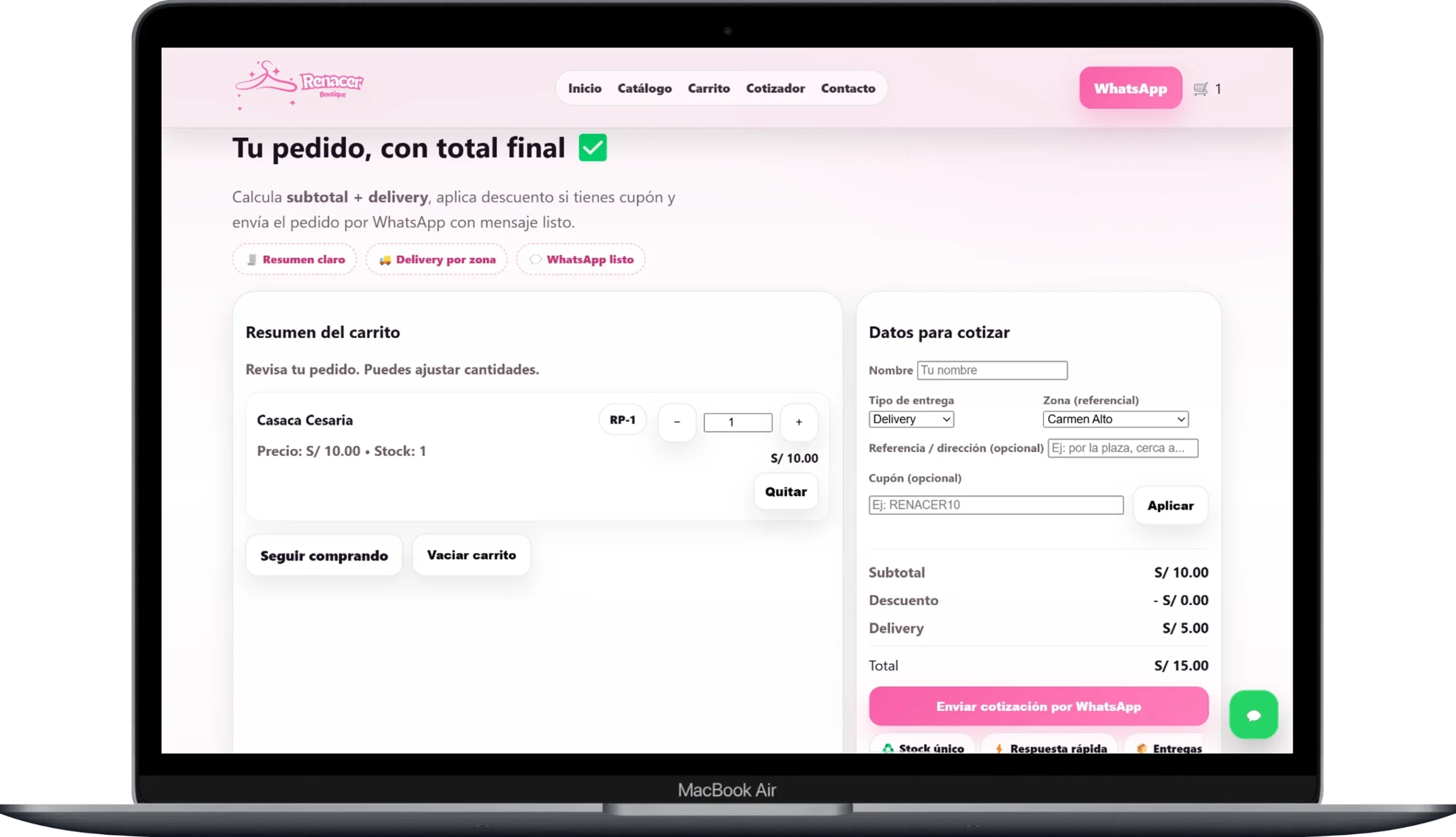Open the shopping cart icon in header
1456x837 pixels.
[1200, 89]
